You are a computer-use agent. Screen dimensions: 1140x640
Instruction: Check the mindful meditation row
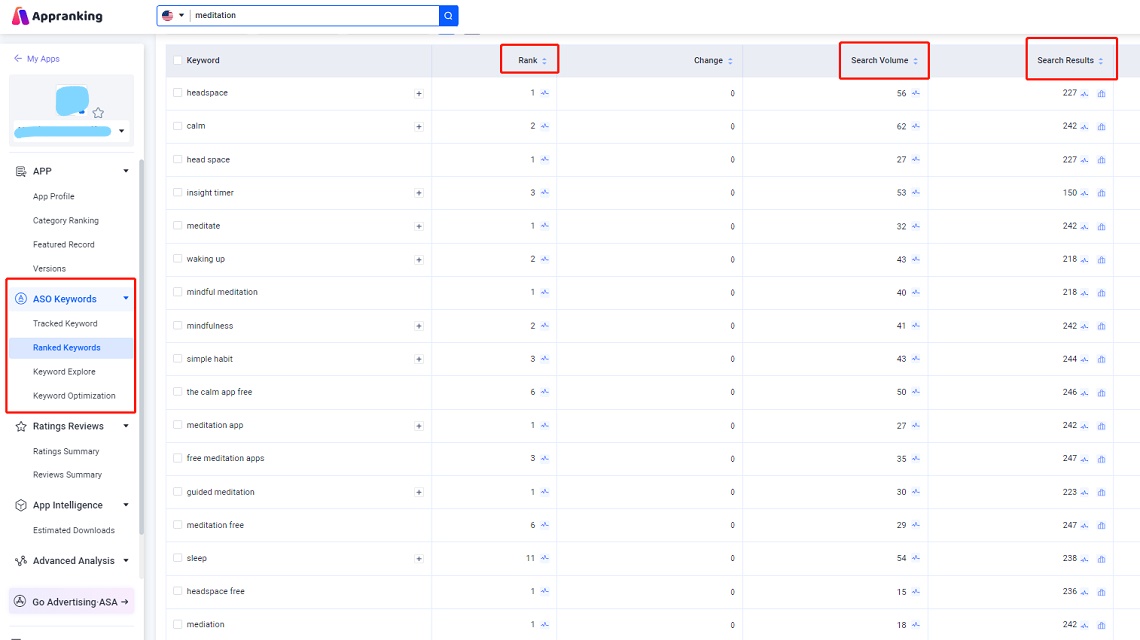177,292
